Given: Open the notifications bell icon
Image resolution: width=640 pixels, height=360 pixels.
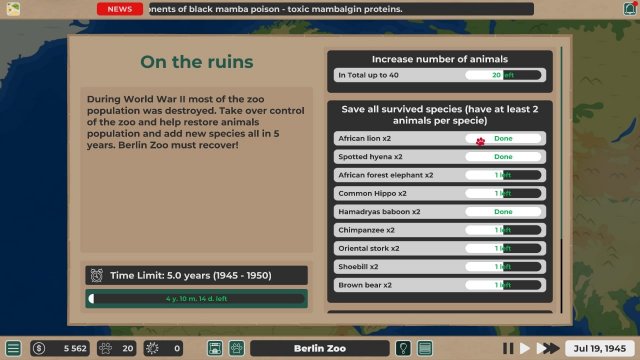Looking at the screenshot, I should pos(630,9).
